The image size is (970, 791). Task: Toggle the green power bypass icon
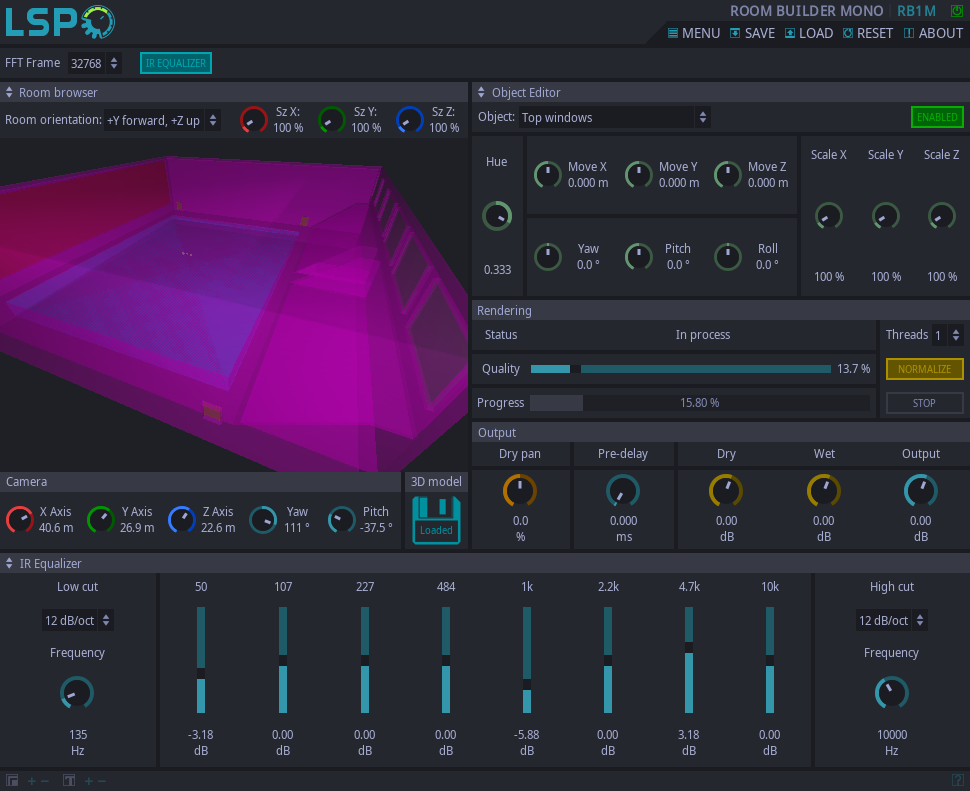pos(956,11)
